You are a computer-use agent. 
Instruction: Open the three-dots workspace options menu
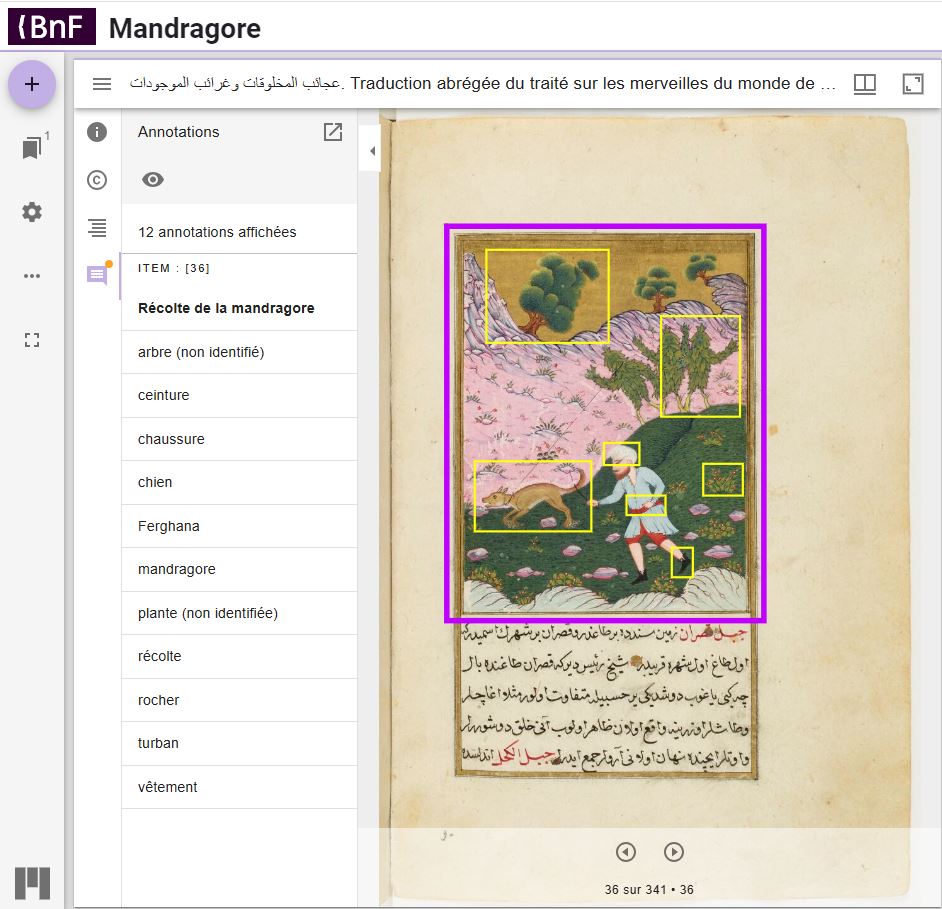click(x=32, y=276)
